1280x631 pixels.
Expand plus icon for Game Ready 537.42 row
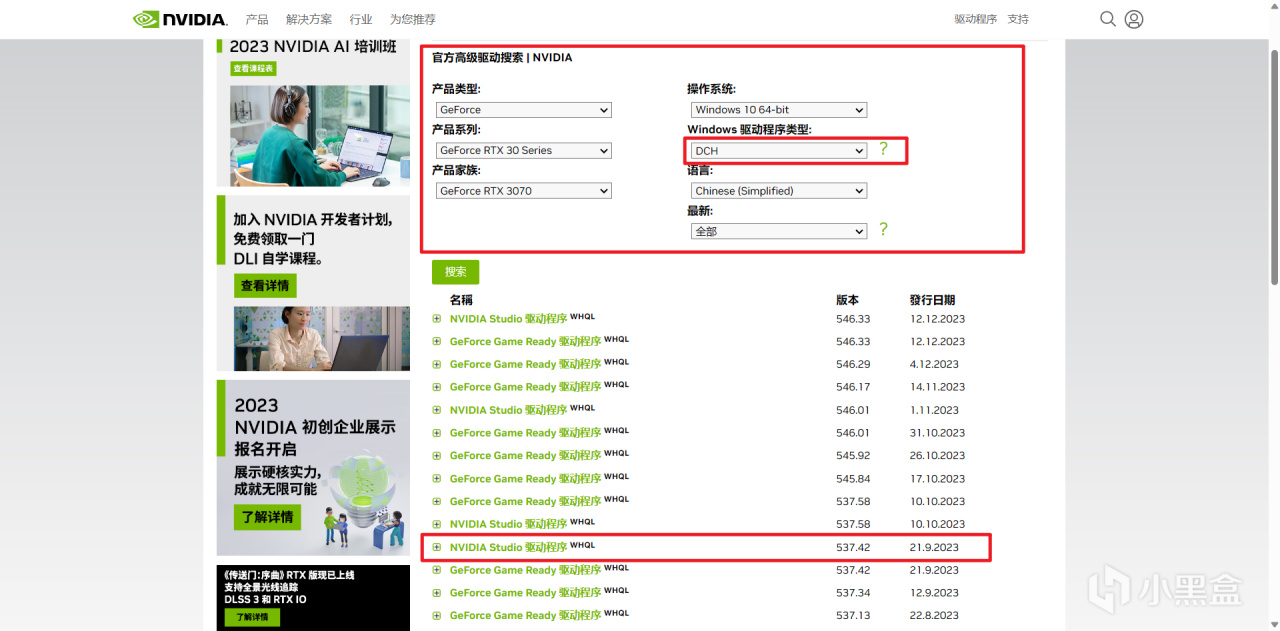437,570
